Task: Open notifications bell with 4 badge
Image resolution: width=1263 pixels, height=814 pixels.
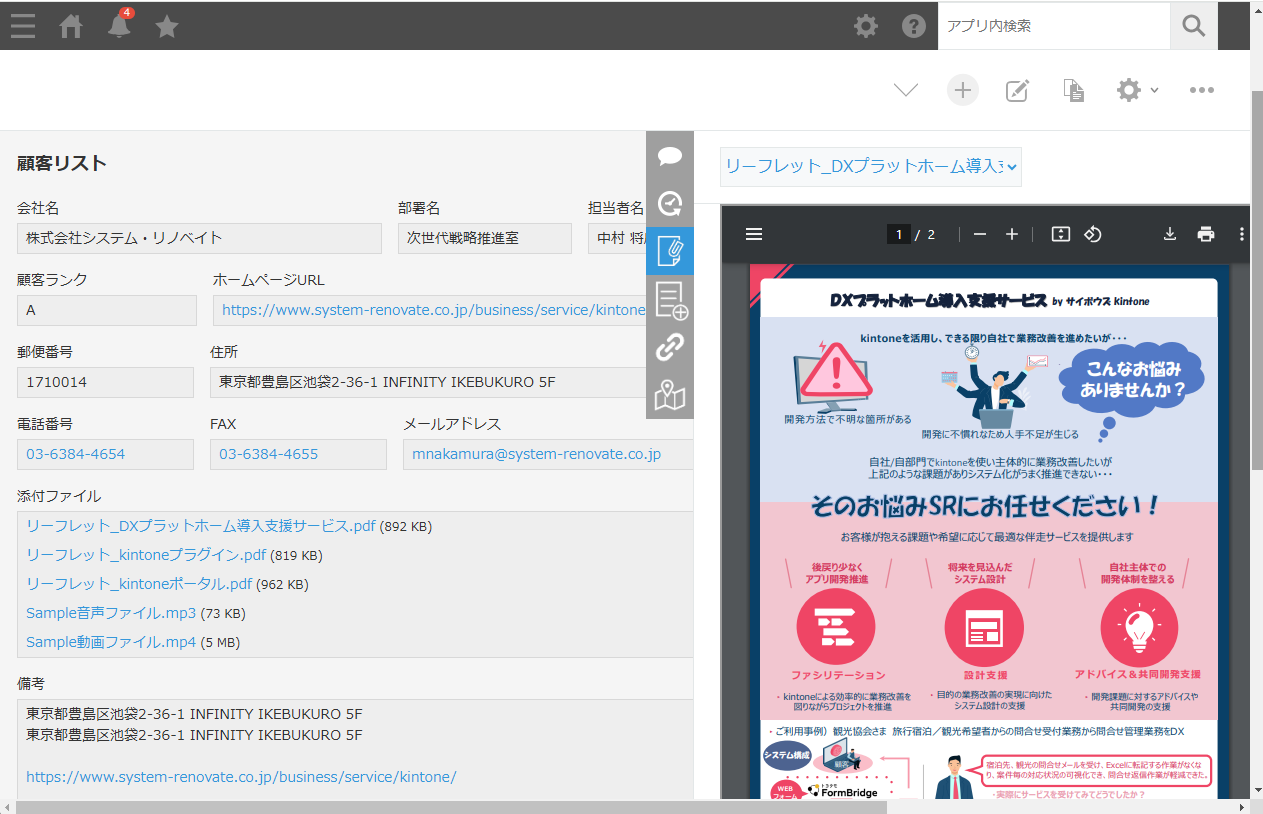Action: pos(120,24)
